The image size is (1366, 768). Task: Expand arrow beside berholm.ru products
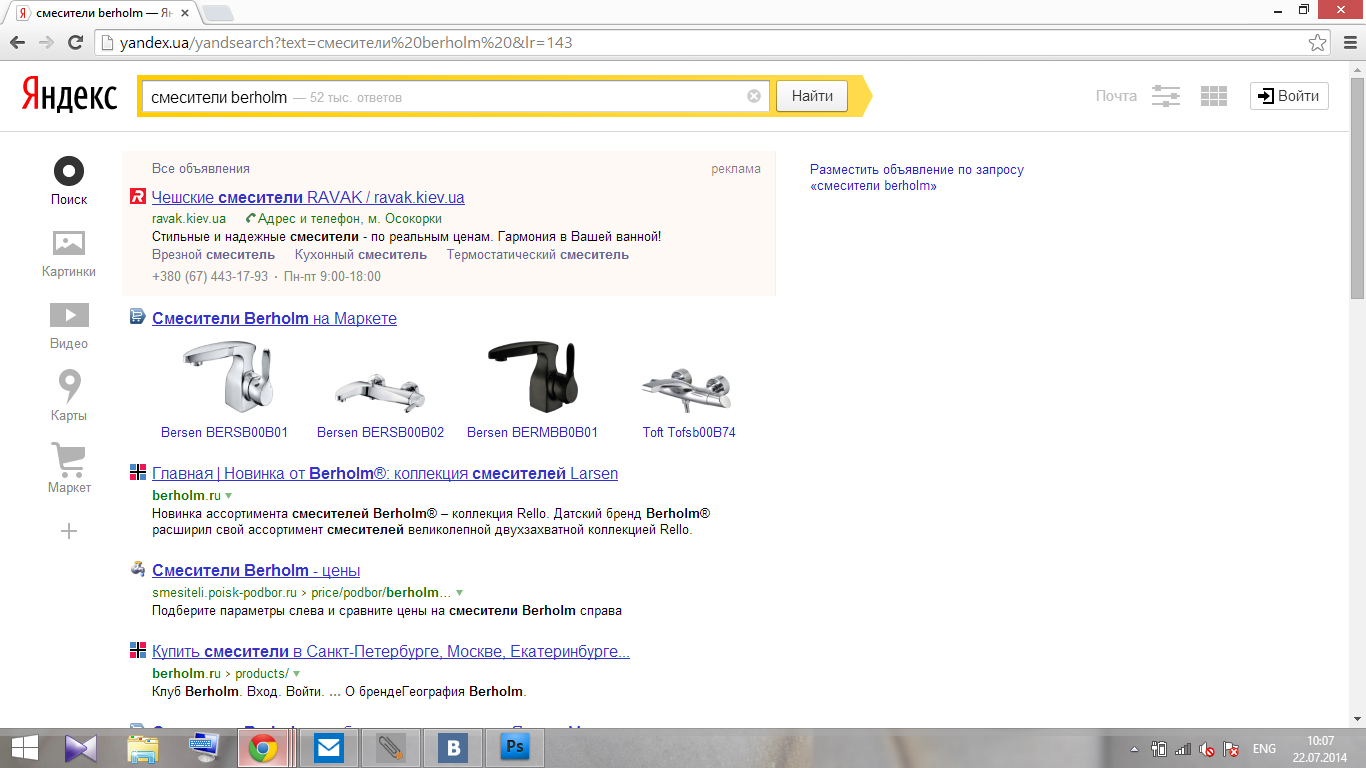click(x=296, y=674)
